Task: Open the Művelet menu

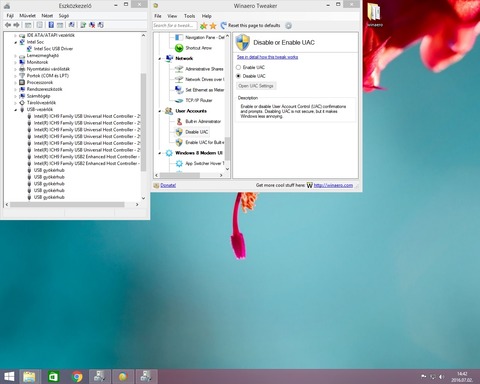Action: pyautogui.click(x=27, y=16)
